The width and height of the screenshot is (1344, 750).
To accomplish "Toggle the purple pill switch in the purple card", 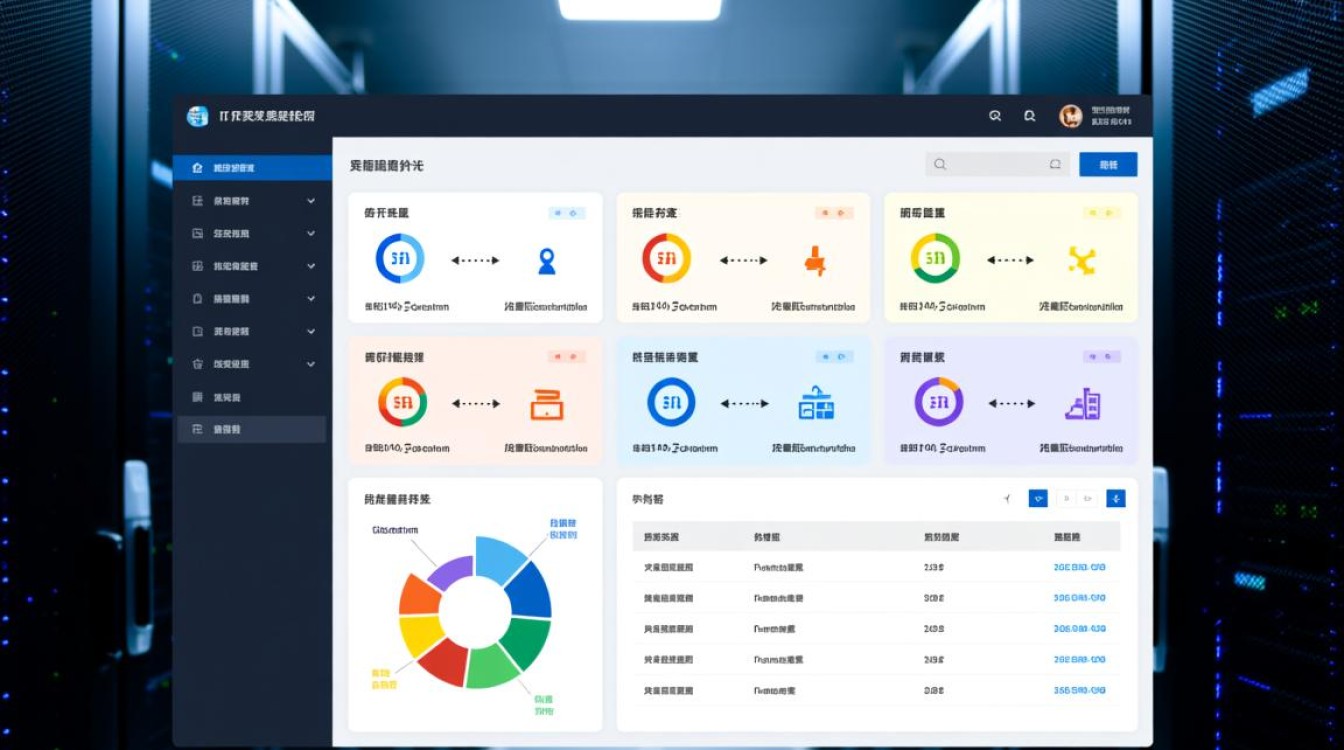I will coord(1102,356).
